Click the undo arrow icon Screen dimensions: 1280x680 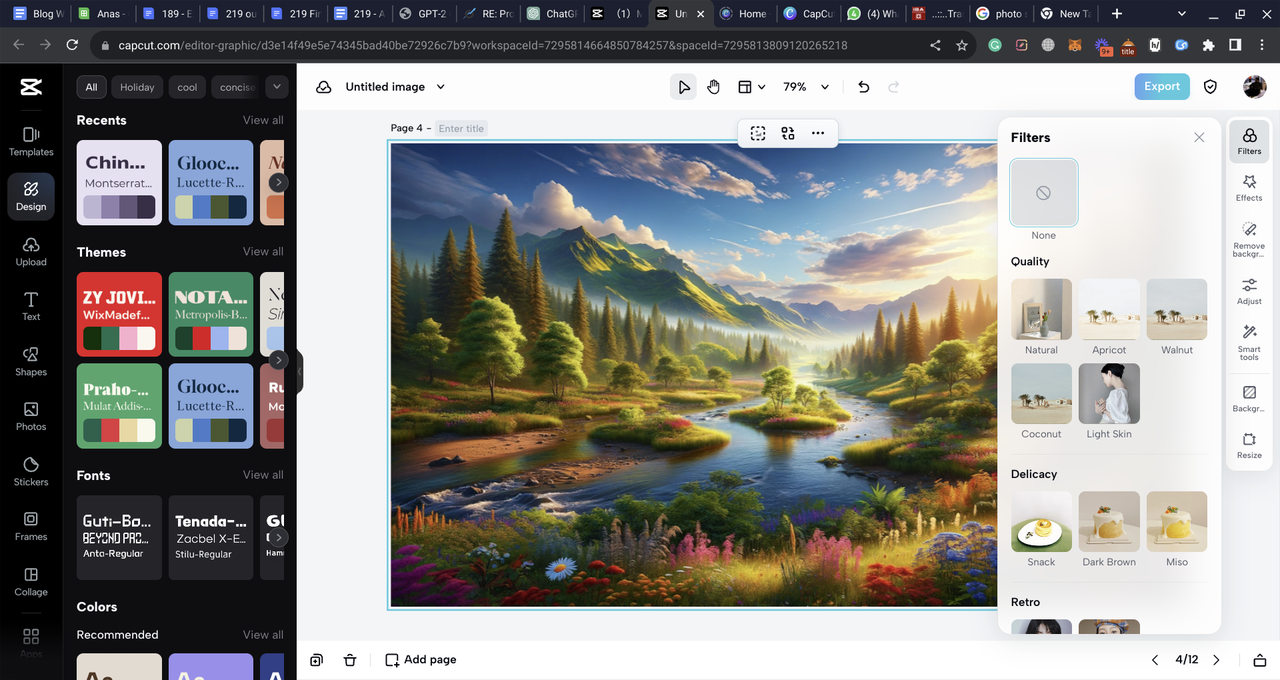(x=864, y=87)
